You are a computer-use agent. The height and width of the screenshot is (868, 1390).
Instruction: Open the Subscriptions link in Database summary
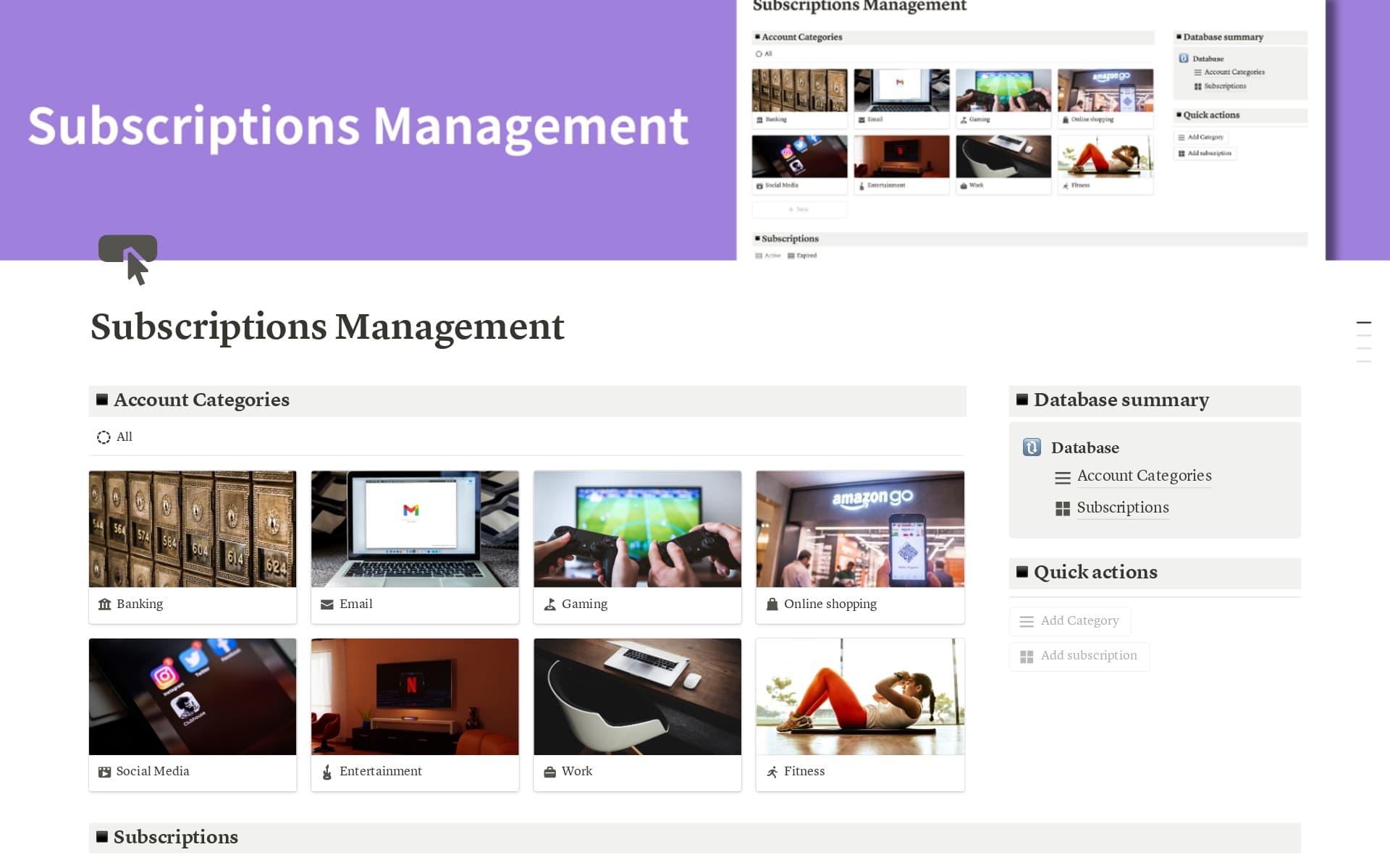pyautogui.click(x=1122, y=507)
